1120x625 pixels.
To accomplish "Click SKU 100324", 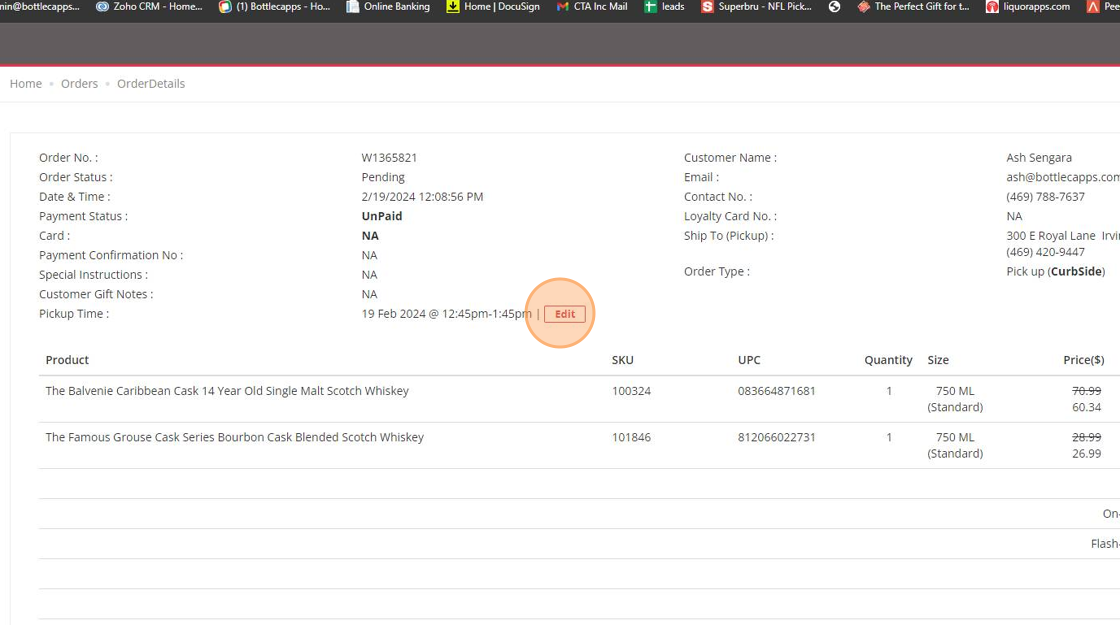I will tap(631, 391).
